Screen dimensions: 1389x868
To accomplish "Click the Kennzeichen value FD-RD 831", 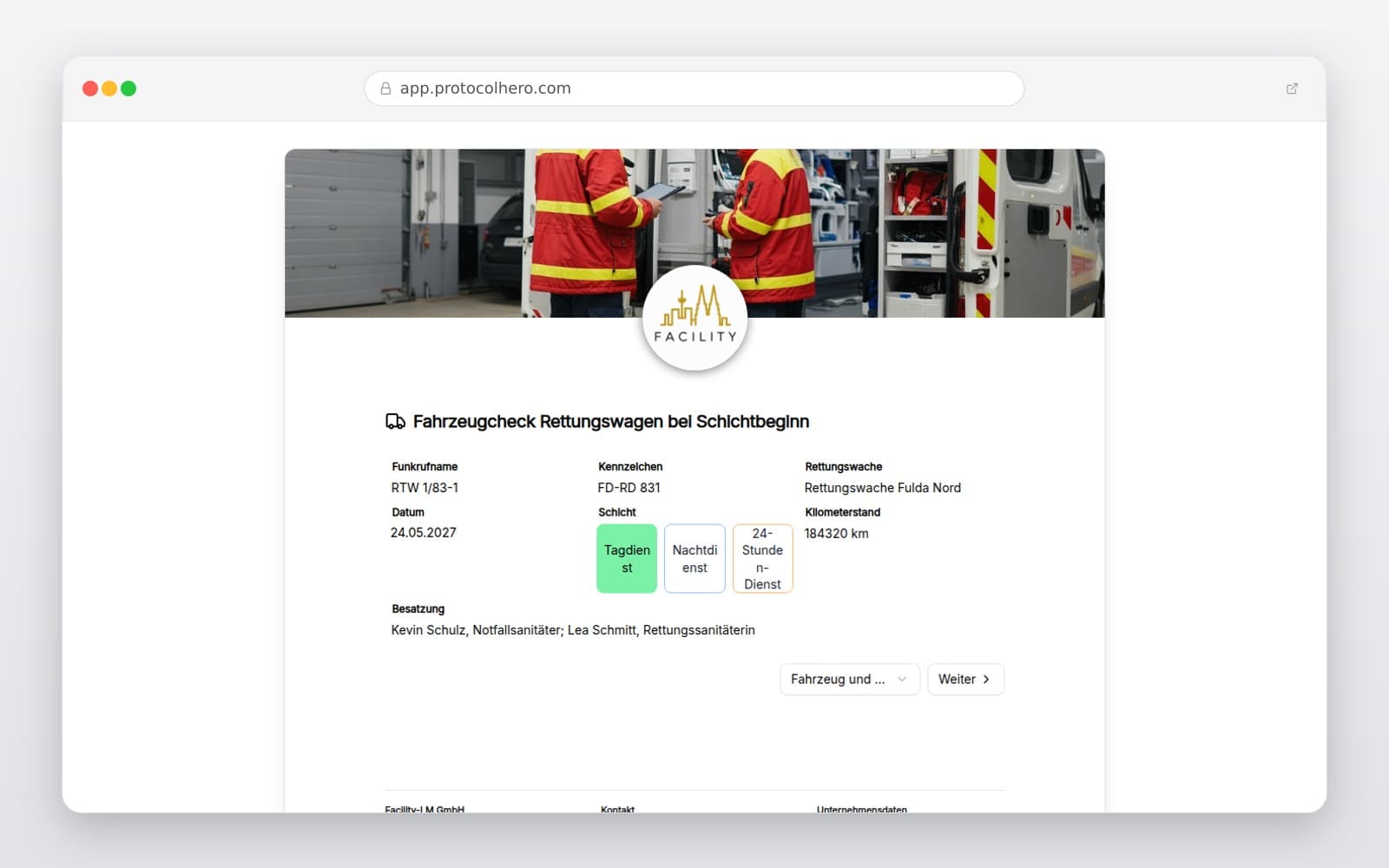I will tap(629, 488).
